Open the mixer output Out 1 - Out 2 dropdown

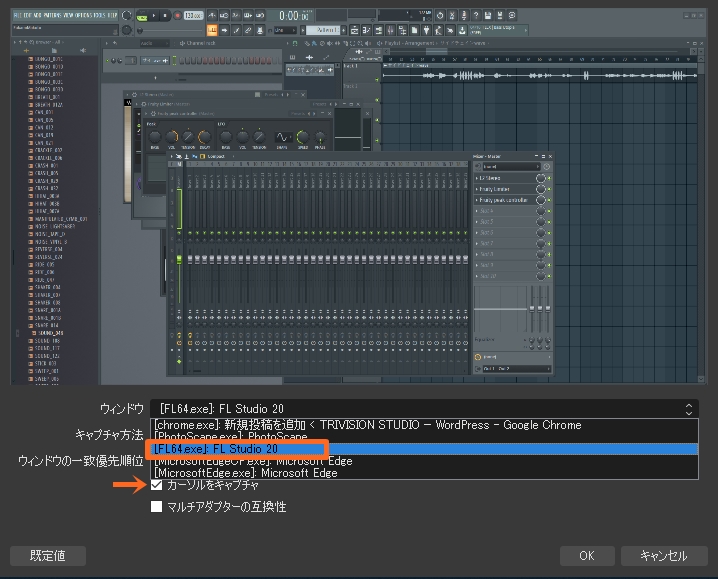pos(515,369)
